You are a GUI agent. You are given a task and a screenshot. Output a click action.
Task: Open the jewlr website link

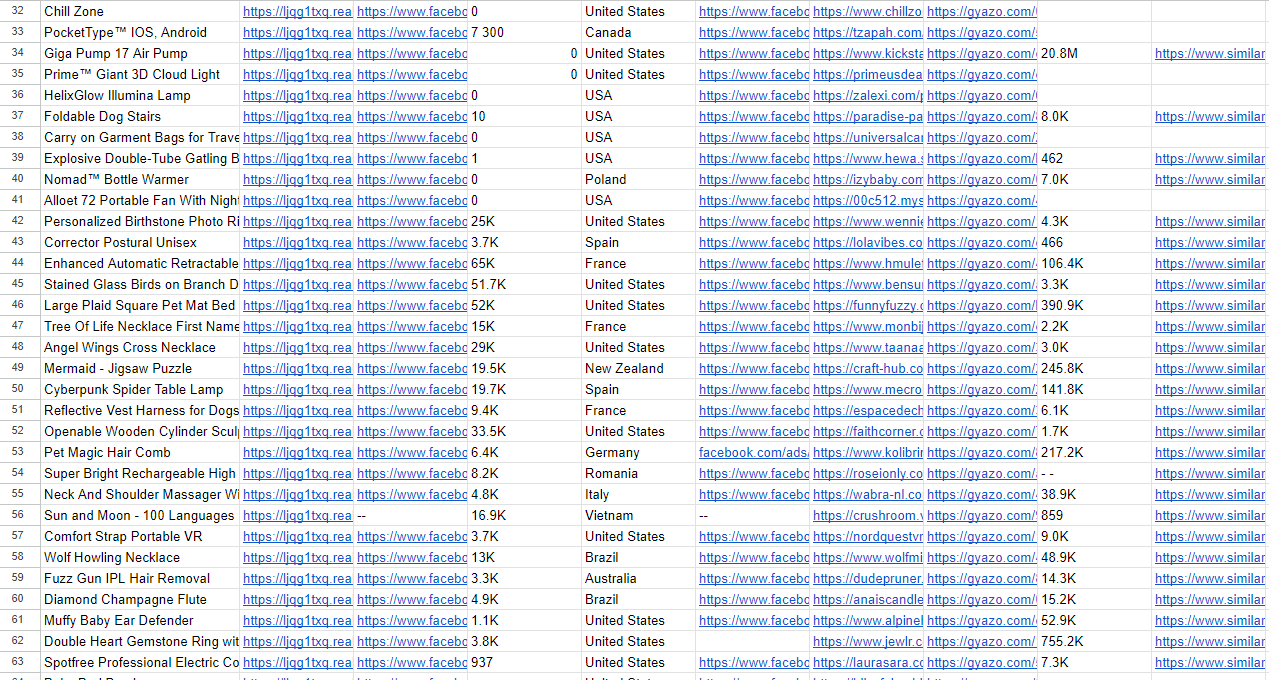pos(867,642)
